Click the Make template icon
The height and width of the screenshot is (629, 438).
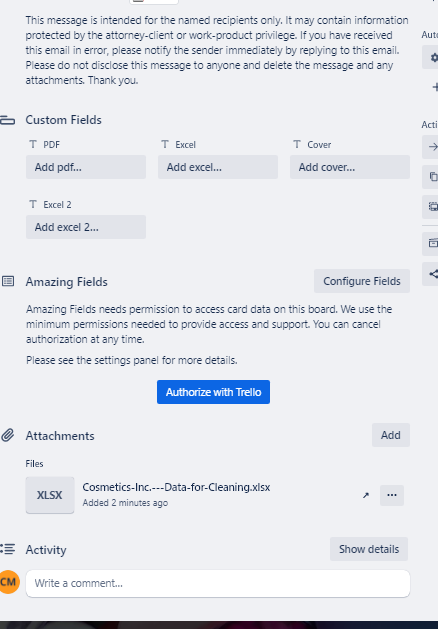[x=431, y=207]
